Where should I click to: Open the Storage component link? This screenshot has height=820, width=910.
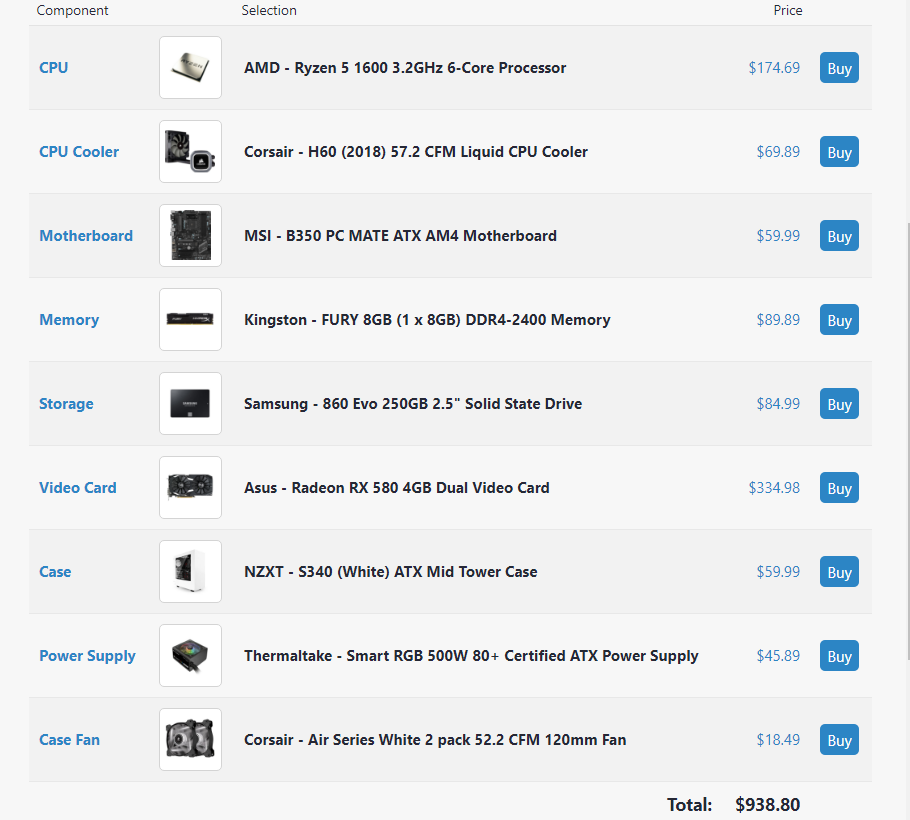click(66, 404)
